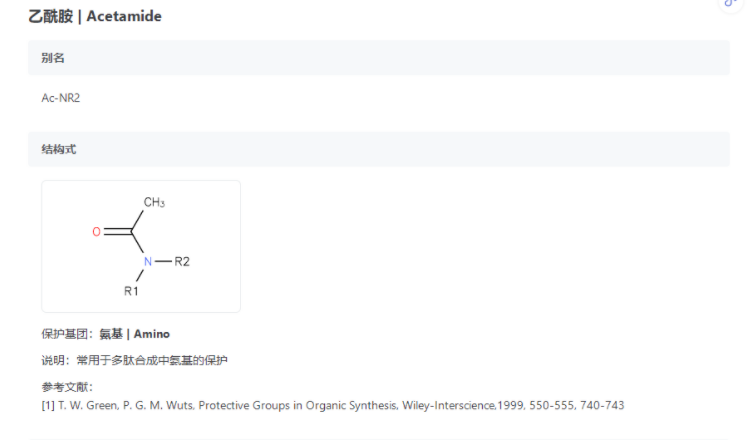Click the Acetamide structure image
749x444 pixels.
click(x=141, y=246)
